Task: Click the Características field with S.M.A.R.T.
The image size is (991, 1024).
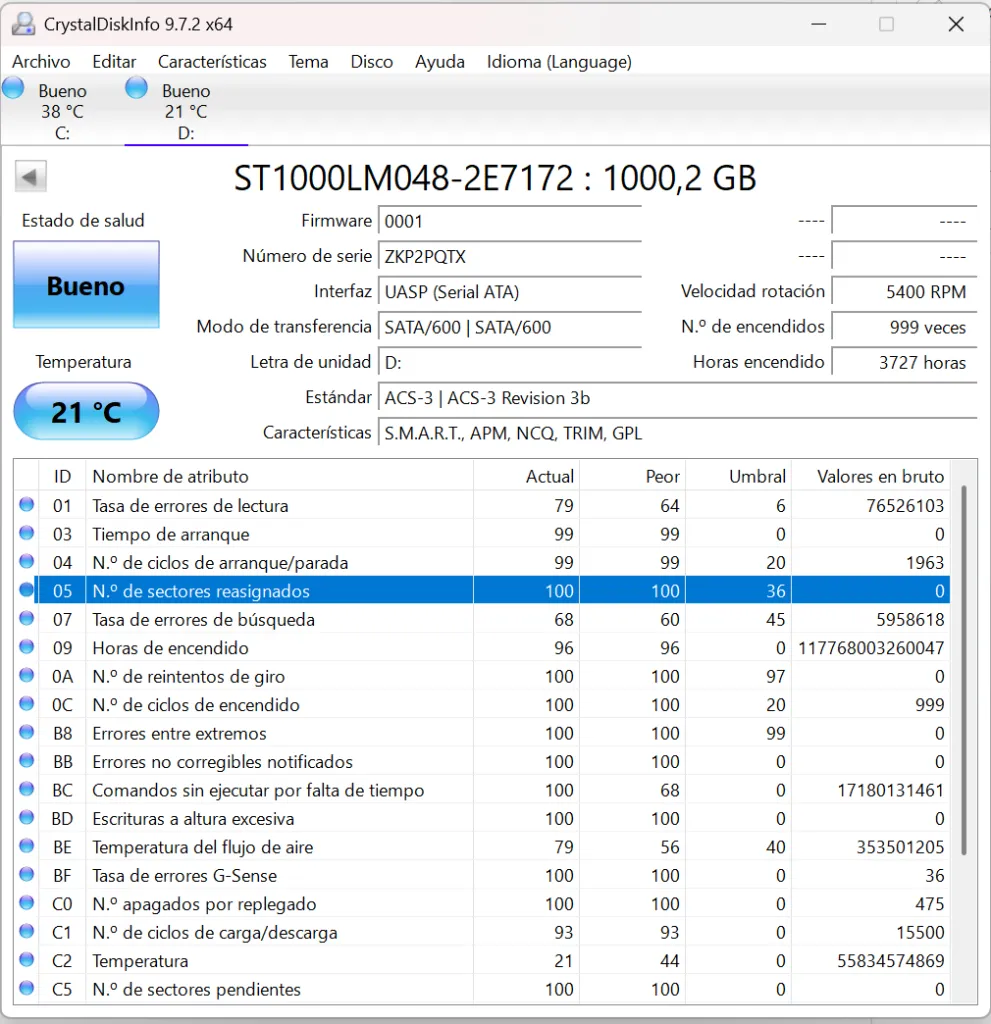Action: coord(677,433)
